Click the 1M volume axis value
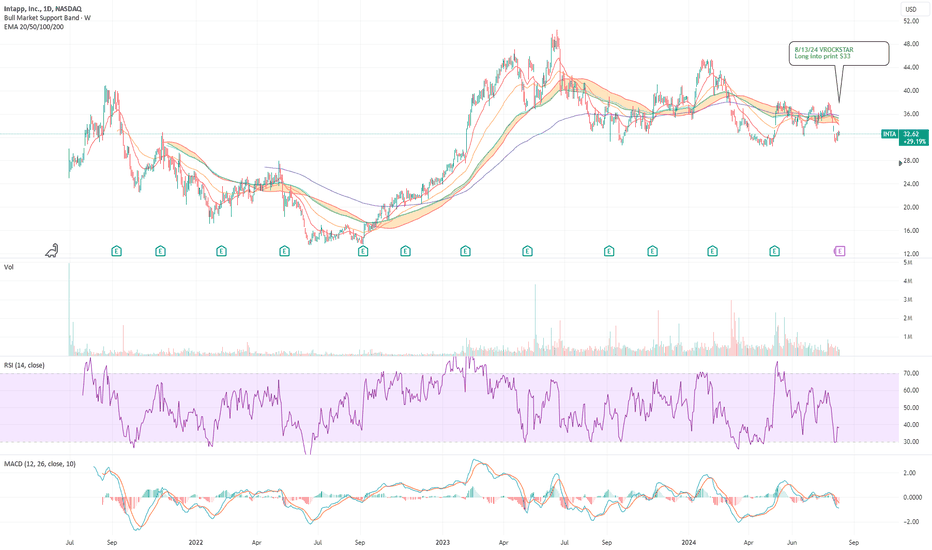This screenshot has height=550, width=932. coord(908,337)
